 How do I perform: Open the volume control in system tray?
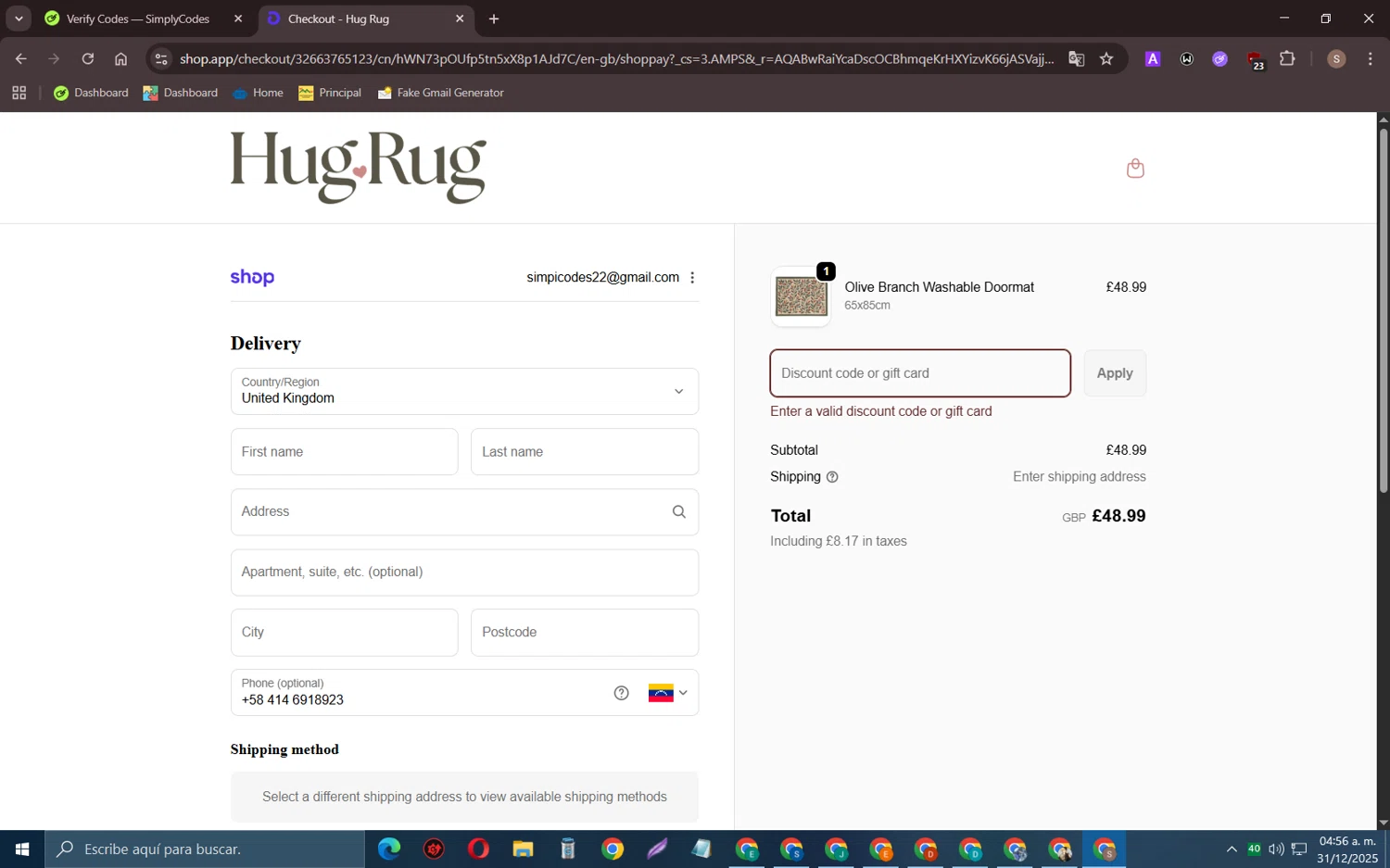(x=1276, y=849)
